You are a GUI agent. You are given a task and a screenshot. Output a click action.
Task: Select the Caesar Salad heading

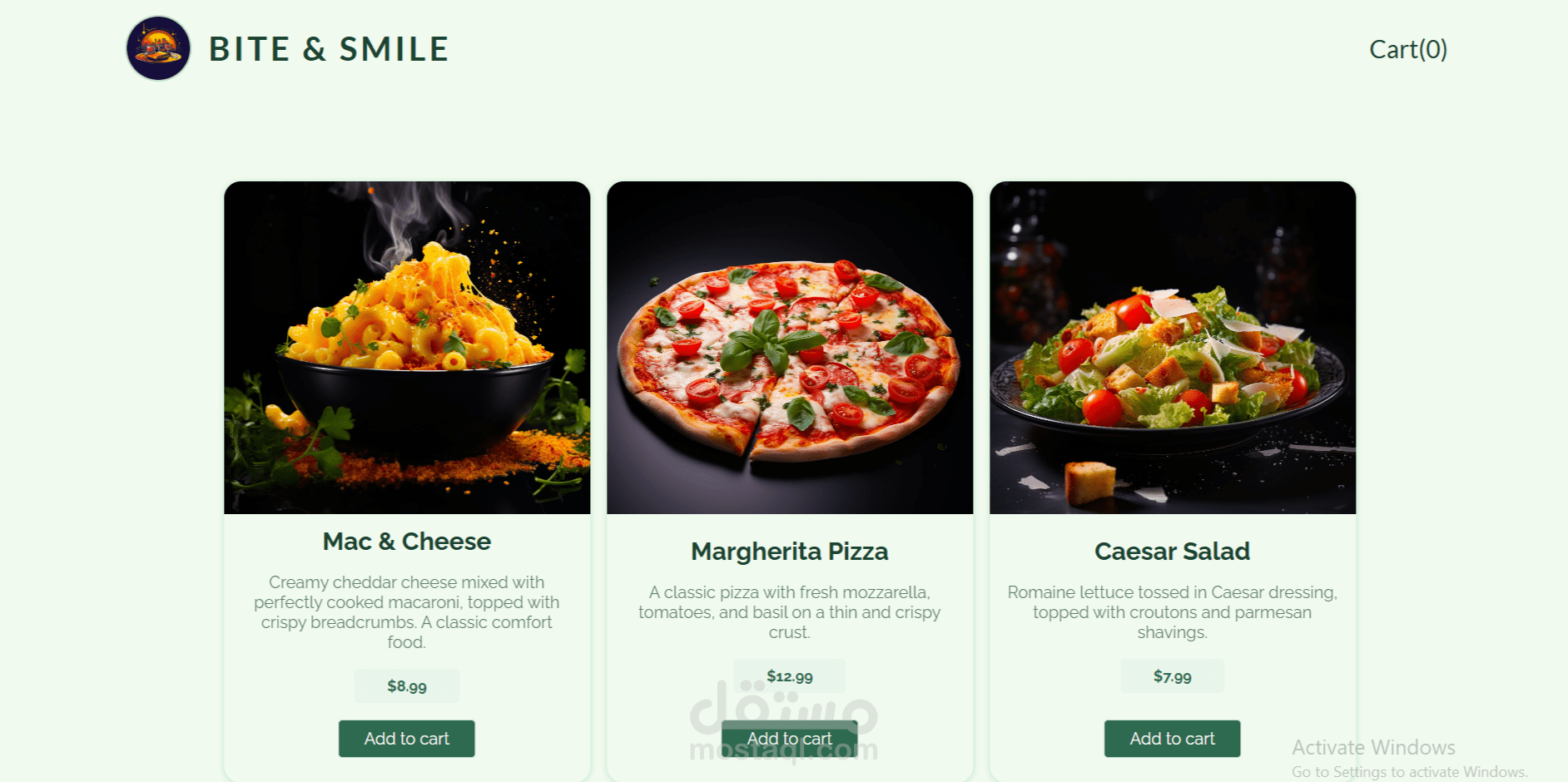(1173, 552)
